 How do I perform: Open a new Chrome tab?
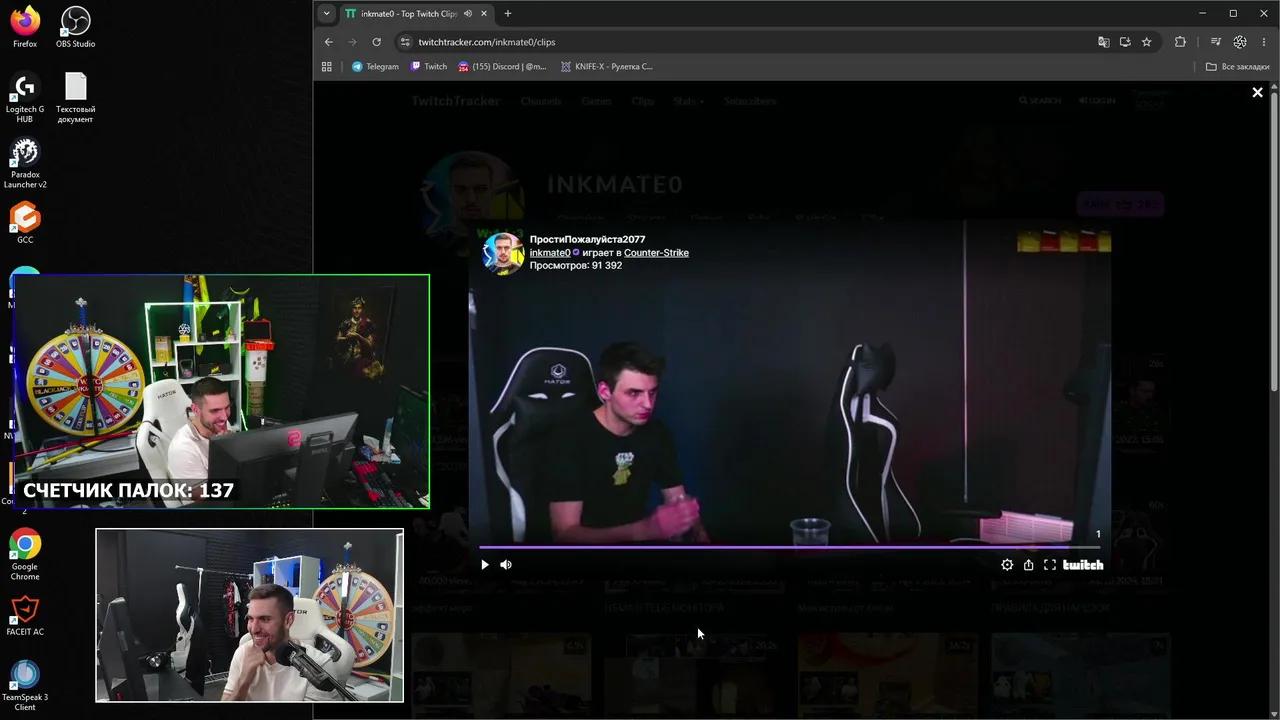click(x=508, y=14)
